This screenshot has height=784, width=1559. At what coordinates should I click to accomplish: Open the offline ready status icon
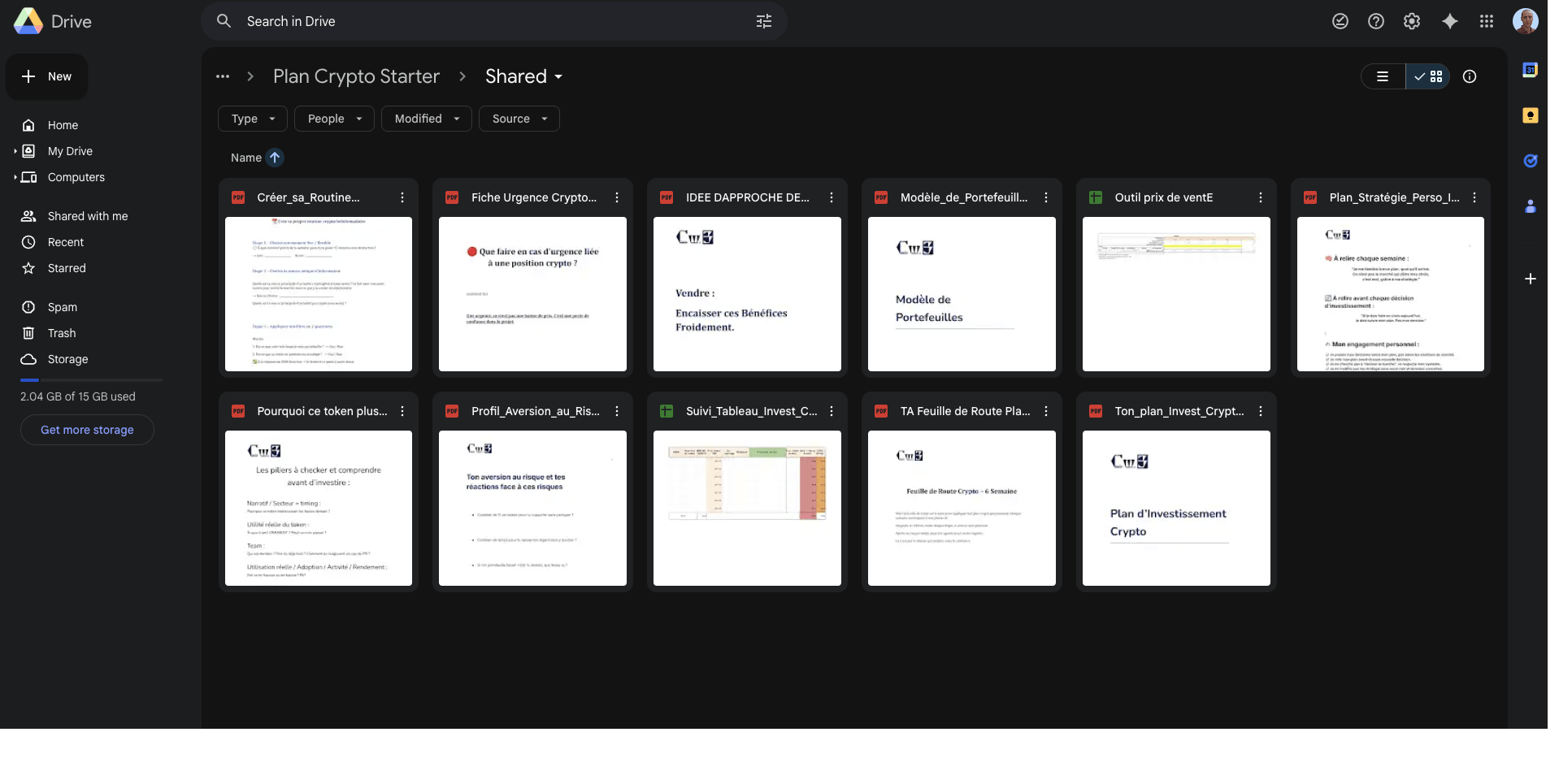pos(1340,22)
